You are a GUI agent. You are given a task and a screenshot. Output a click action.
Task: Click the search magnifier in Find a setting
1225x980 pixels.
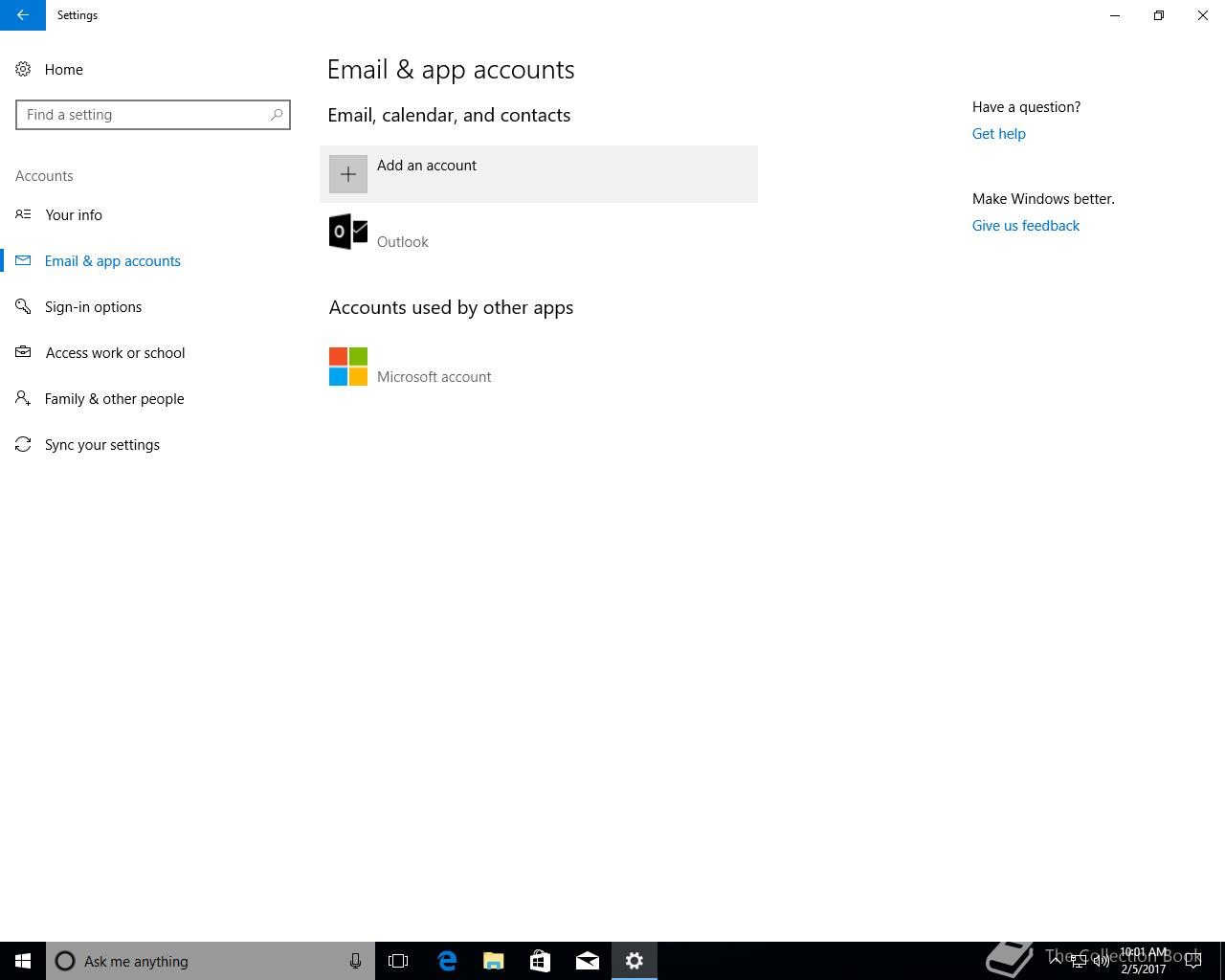pos(277,115)
